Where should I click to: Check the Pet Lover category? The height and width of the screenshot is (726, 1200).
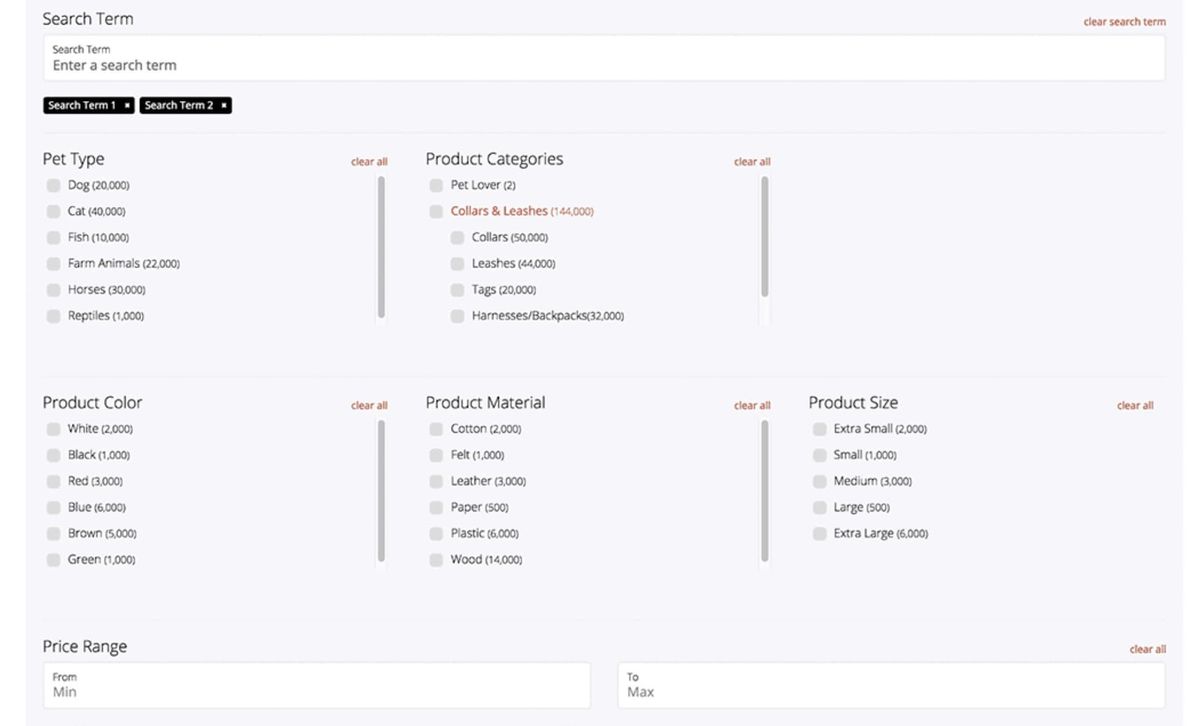(436, 185)
